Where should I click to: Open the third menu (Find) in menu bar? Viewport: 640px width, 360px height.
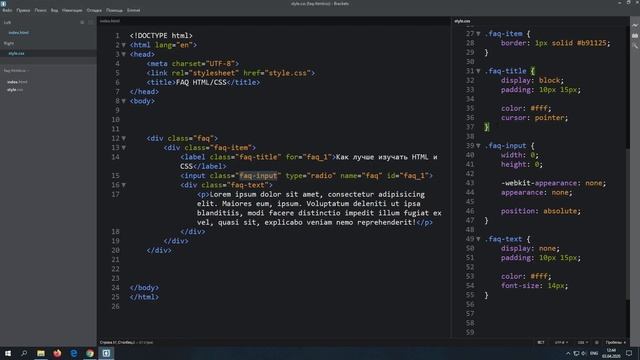click(x=40, y=10)
